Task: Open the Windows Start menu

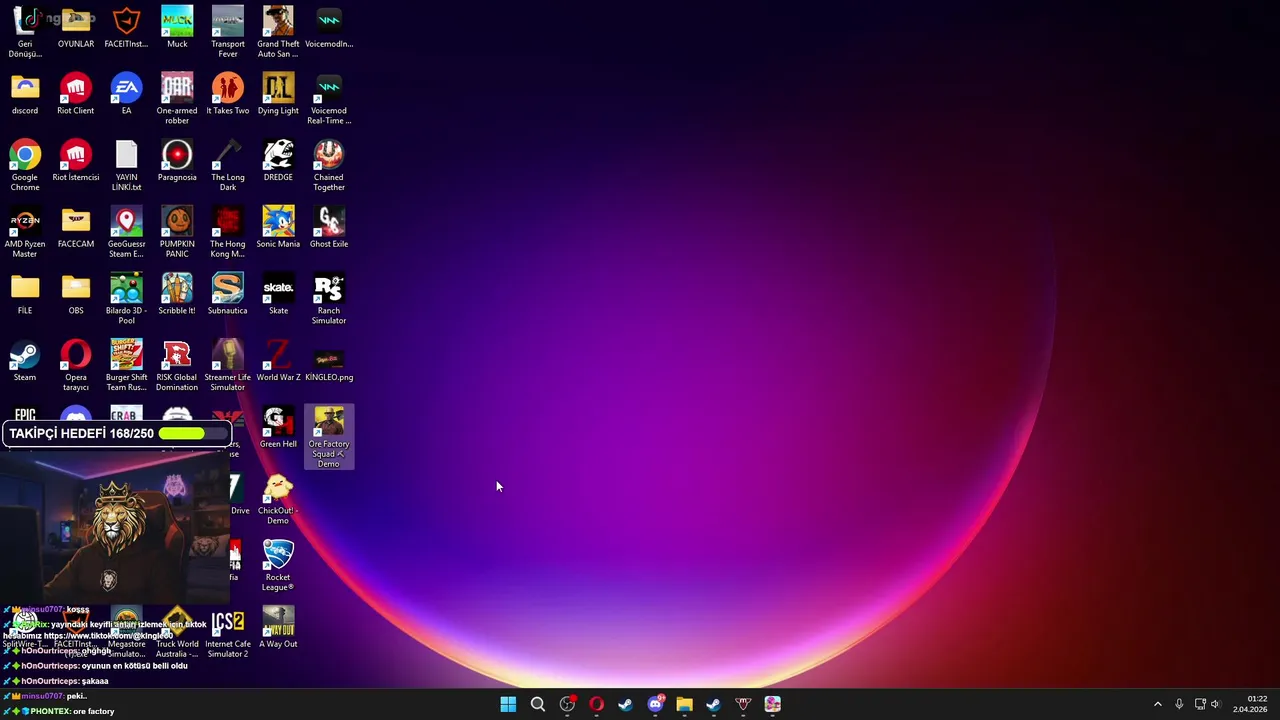Action: coord(508,704)
